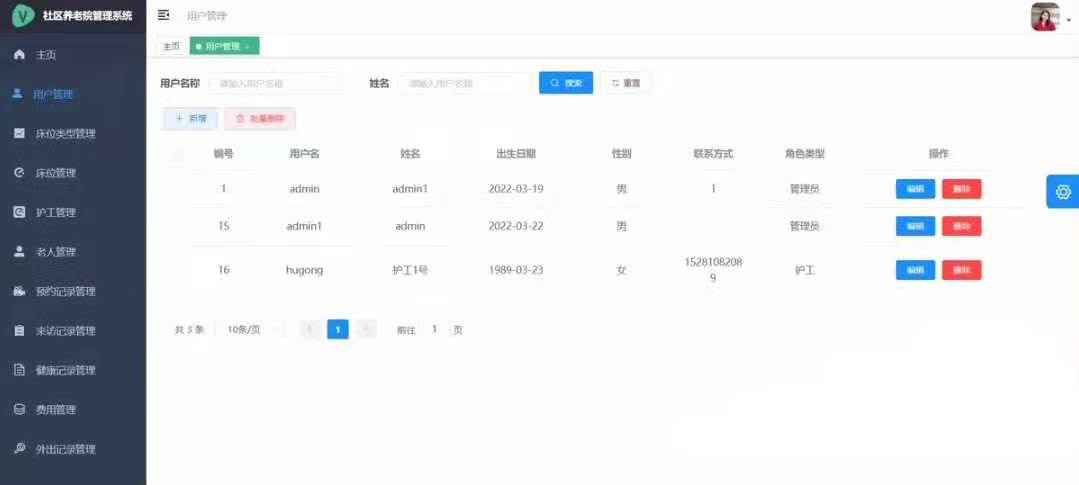Click the key icon beside 外出记录管理

point(18,449)
